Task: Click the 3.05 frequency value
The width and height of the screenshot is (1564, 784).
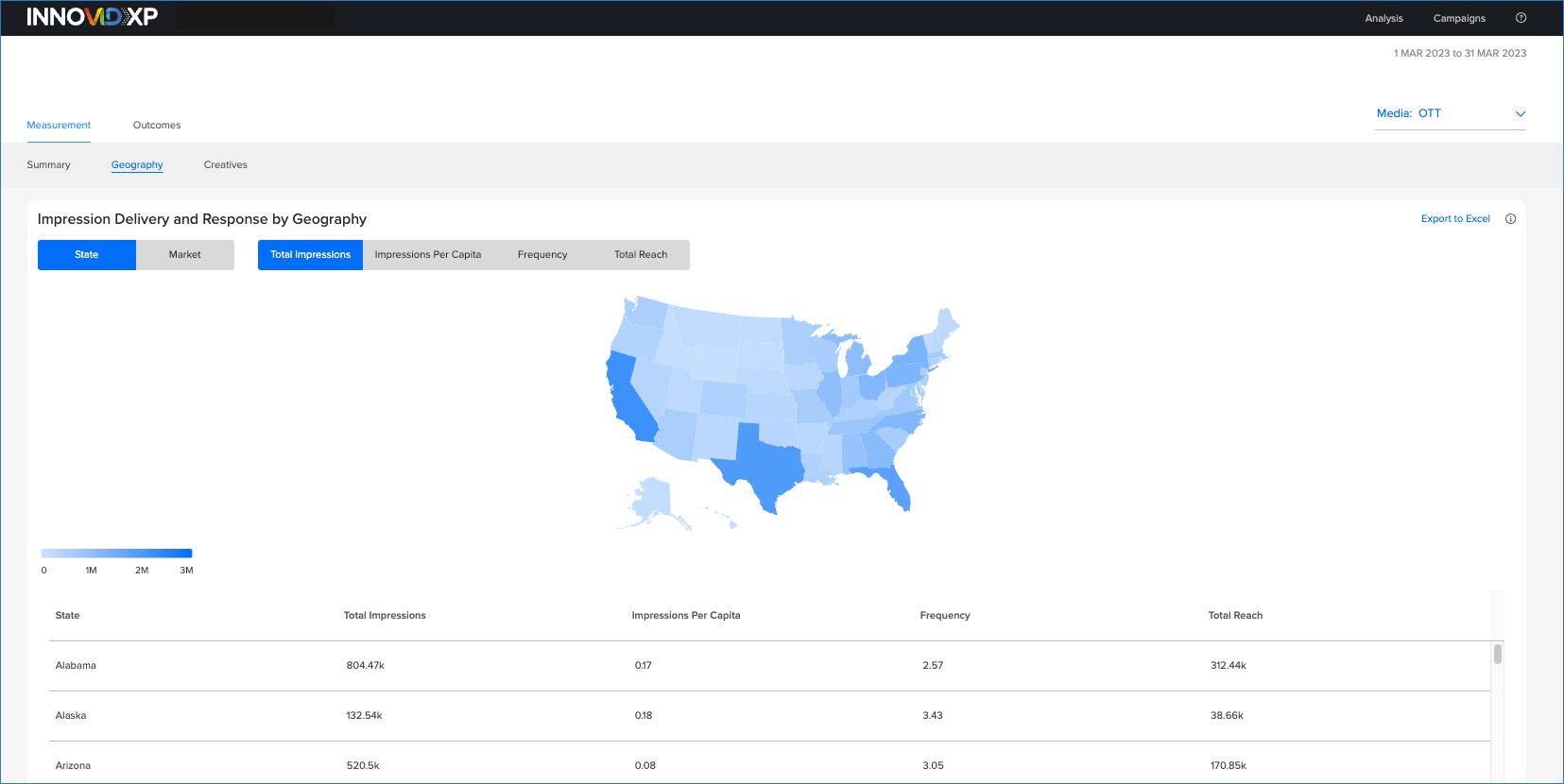Action: (x=933, y=766)
